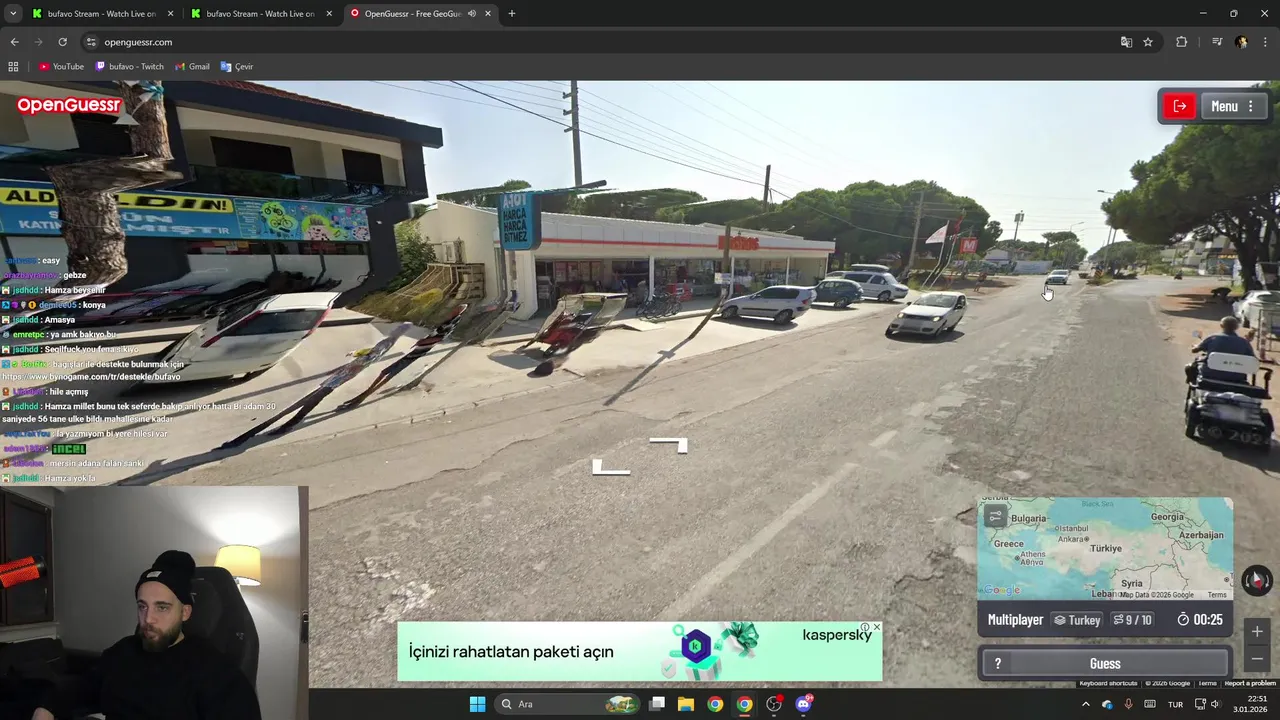
Task: Click Terms link inside the mini map
Action: tap(1216, 595)
